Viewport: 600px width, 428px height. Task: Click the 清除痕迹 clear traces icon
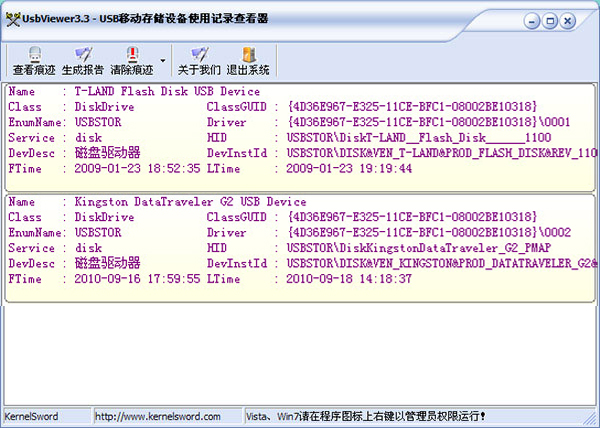pos(132,61)
